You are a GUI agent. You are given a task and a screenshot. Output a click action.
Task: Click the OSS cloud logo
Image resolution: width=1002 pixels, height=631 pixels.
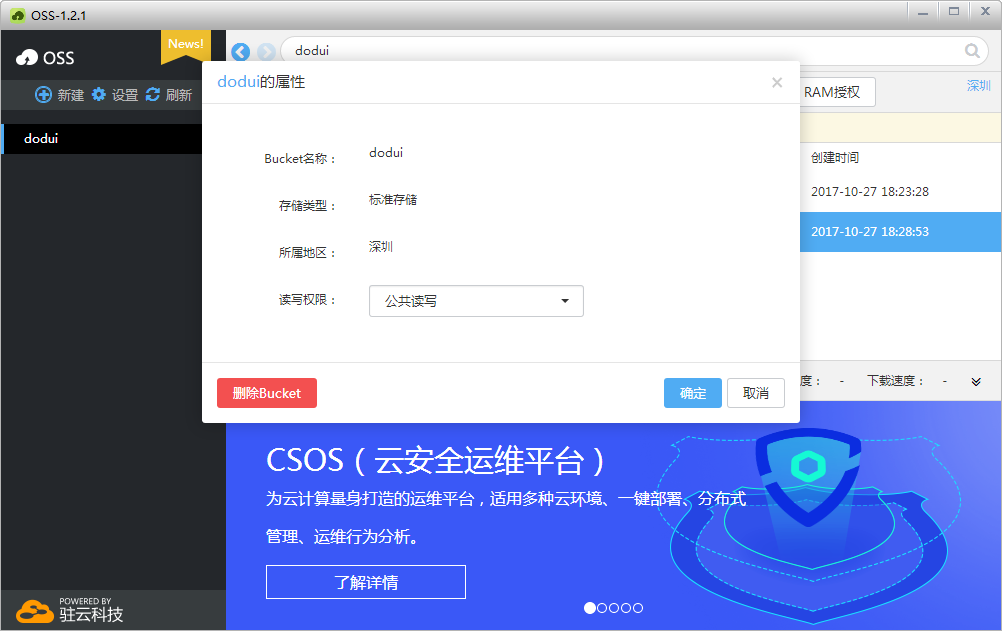45,58
